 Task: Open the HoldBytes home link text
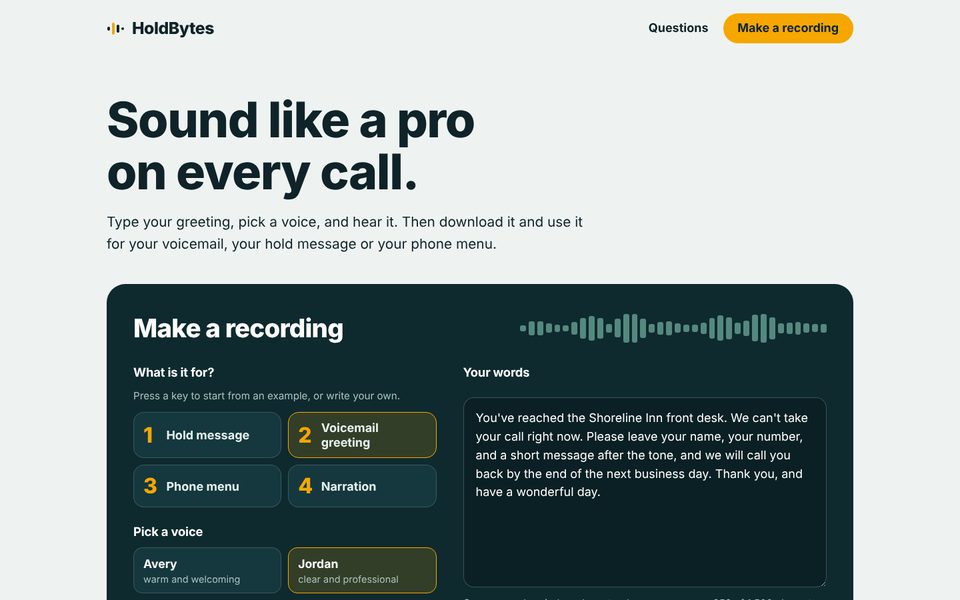[x=173, y=28]
